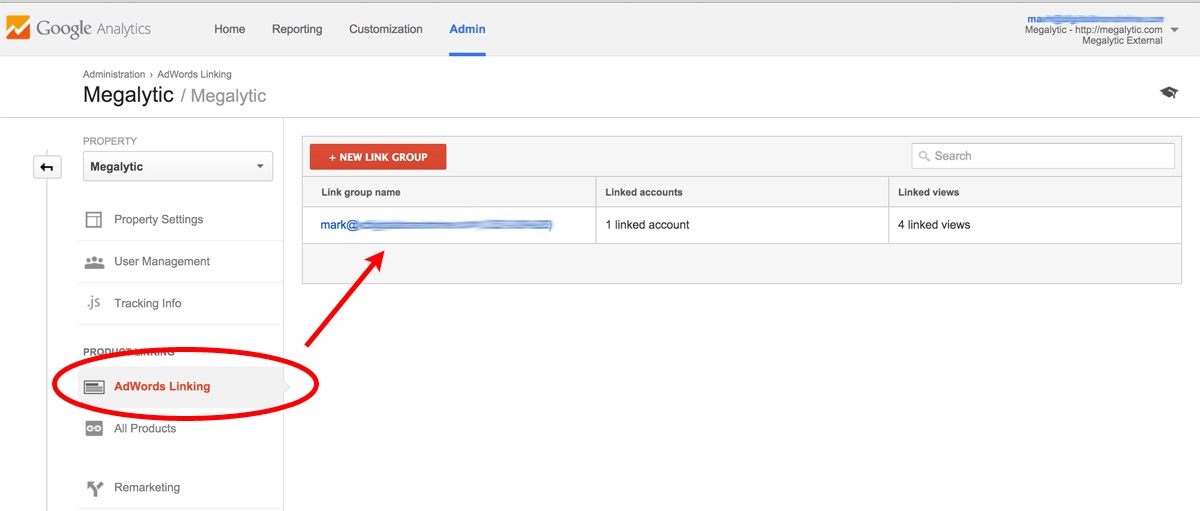Click the Linked views column header
Image resolution: width=1200 pixels, height=511 pixels.
tap(928, 192)
